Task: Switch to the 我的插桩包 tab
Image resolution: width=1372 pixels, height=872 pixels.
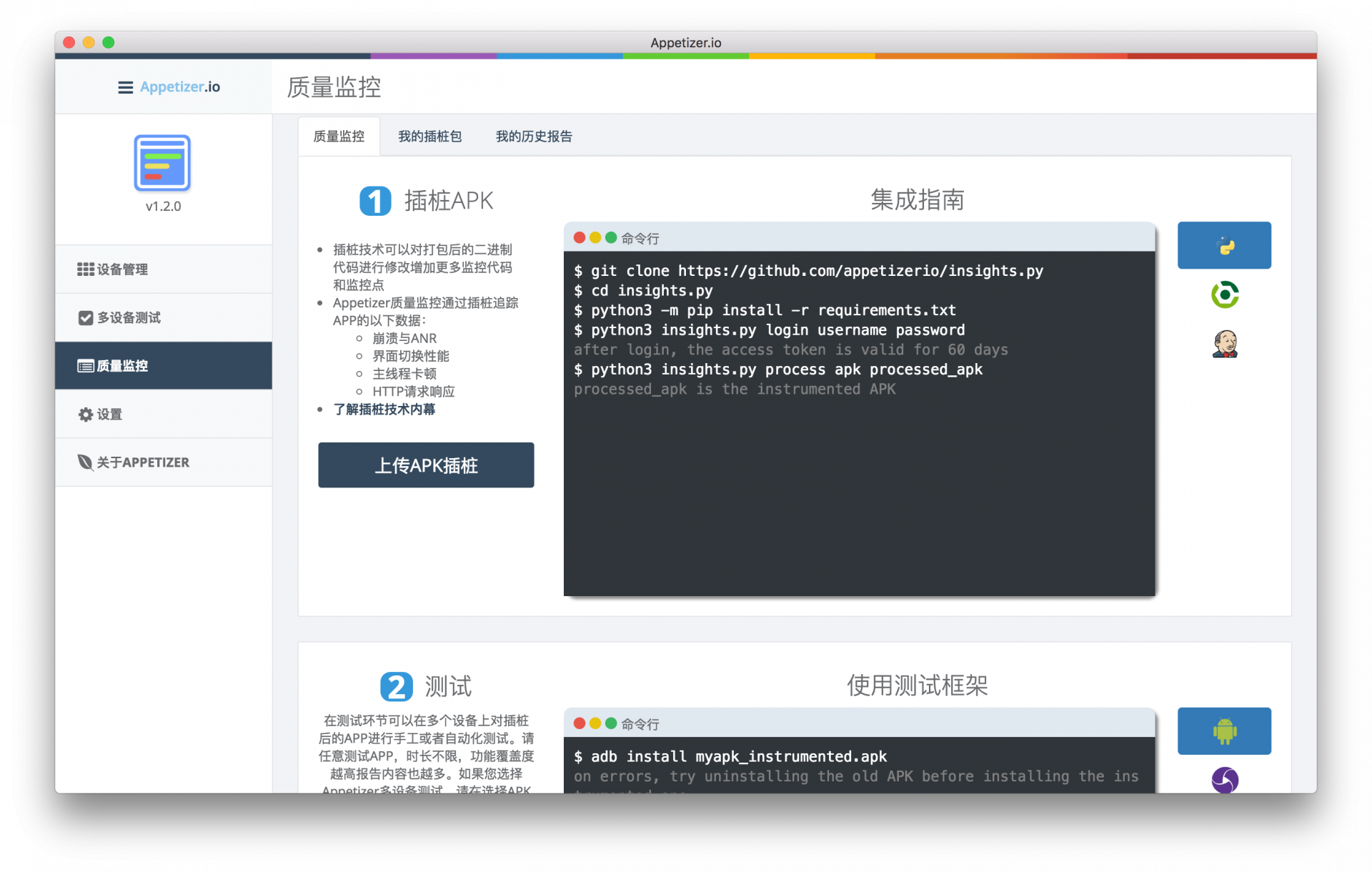Action: tap(430, 137)
